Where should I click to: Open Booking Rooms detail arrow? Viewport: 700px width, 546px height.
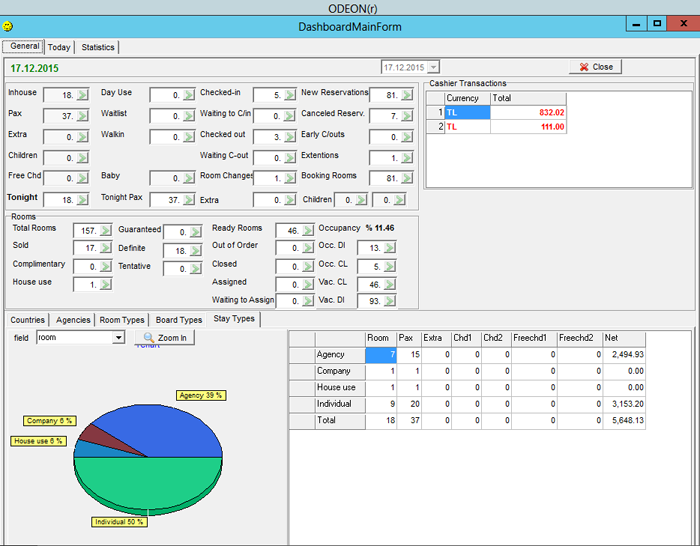pyautogui.click(x=407, y=178)
